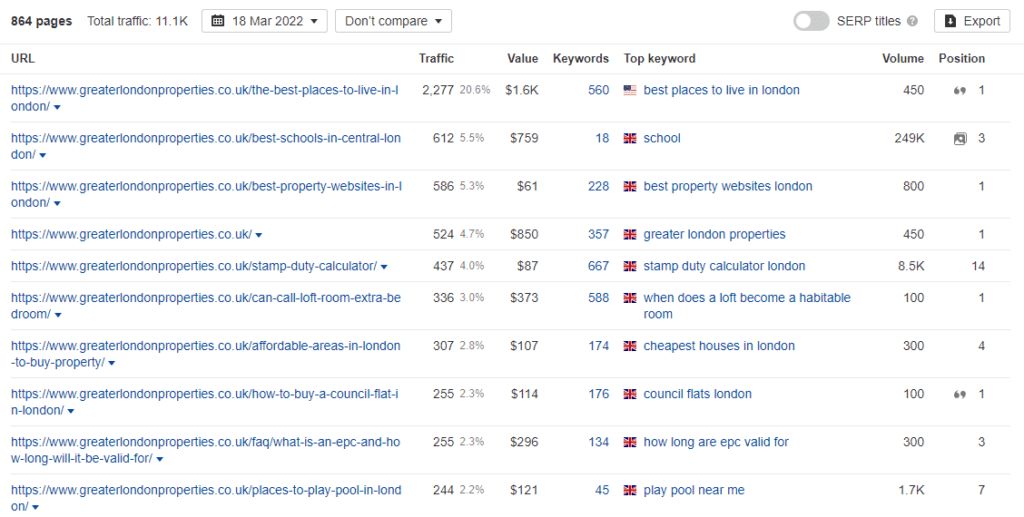Expand dropdown arrow for can-call-loft-room URL
This screenshot has width=1024, height=517.
pos(58,315)
